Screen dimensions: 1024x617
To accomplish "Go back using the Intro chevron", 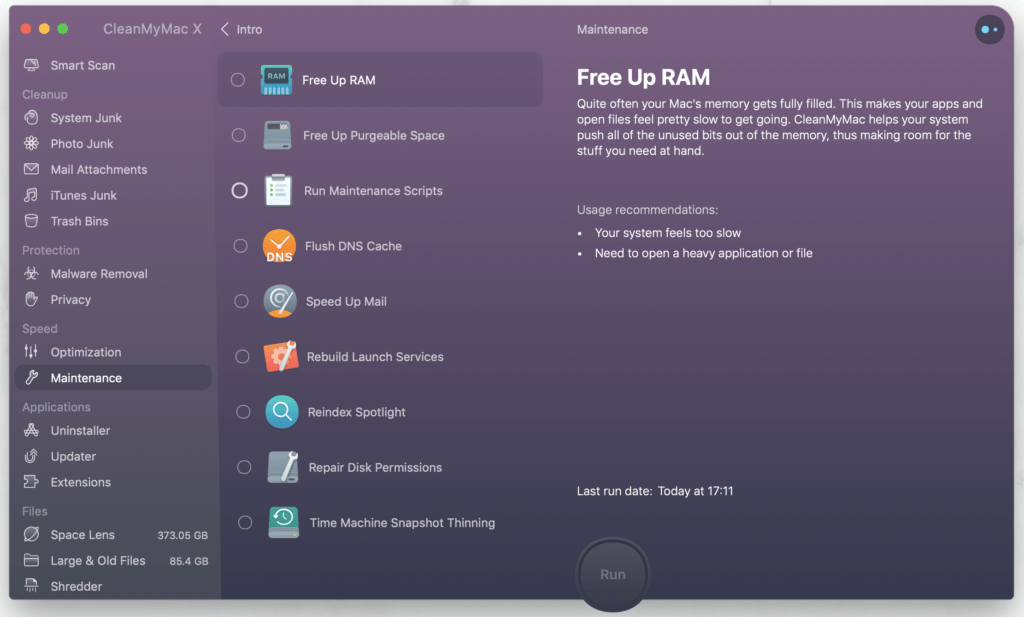I will point(225,29).
